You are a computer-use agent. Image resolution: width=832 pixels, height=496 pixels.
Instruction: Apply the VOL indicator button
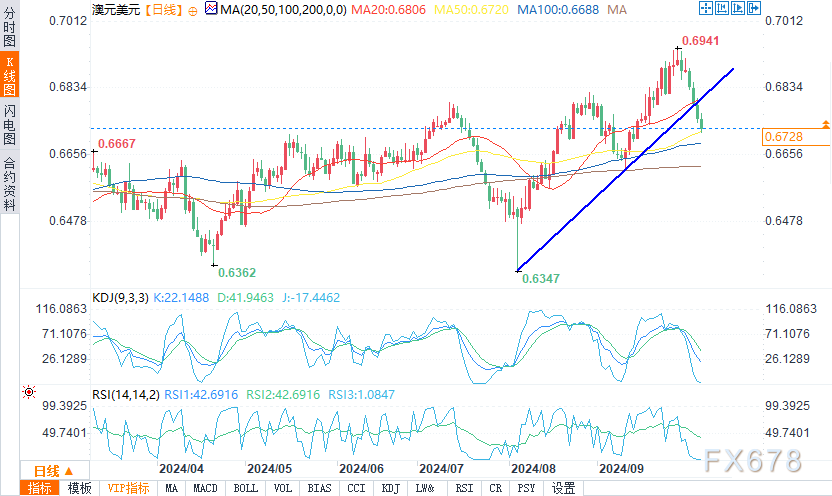pyautogui.click(x=283, y=488)
